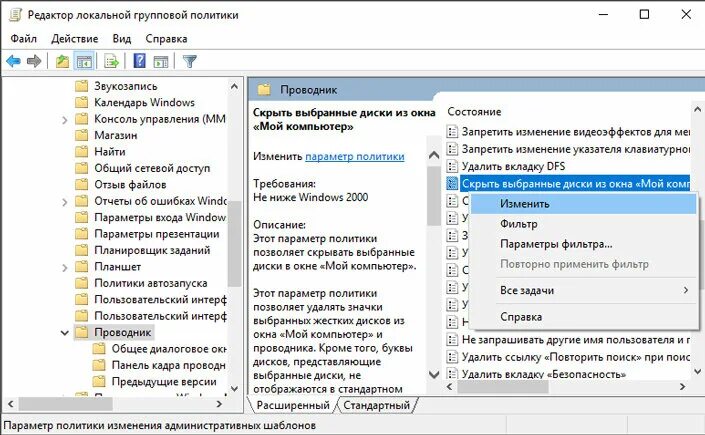Viewport: 705px width, 435px height.
Task: Click the icon of 'Удалить ссылку «Повторить поиск»' policy
Action: tap(452, 357)
